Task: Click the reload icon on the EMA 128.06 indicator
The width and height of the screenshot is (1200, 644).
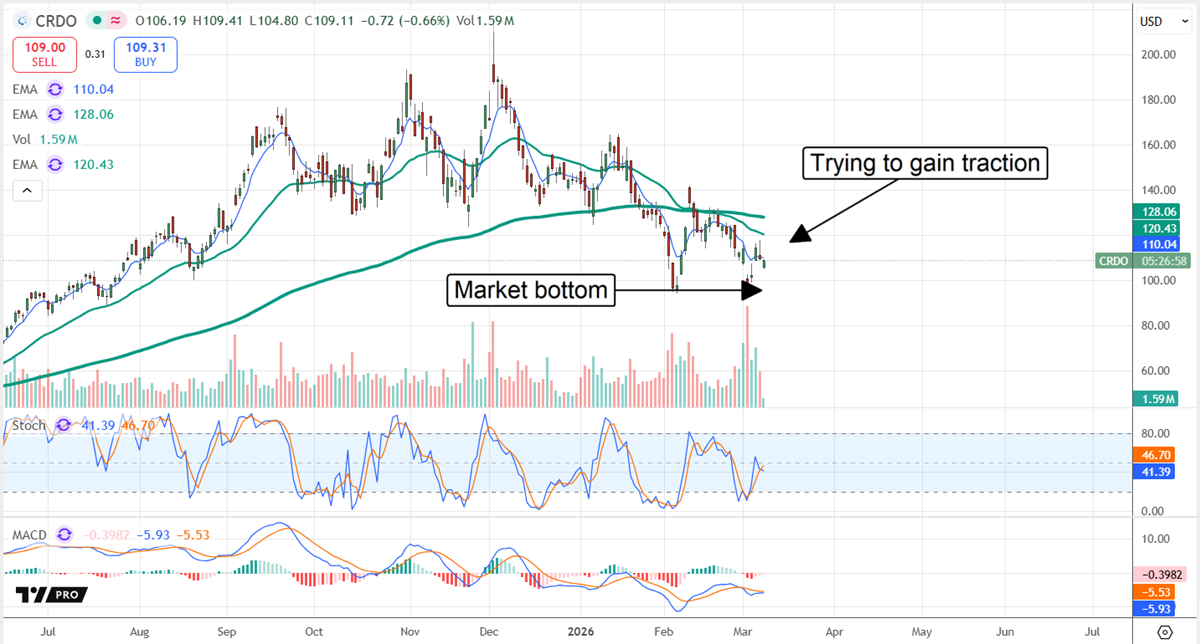Action: 55,114
